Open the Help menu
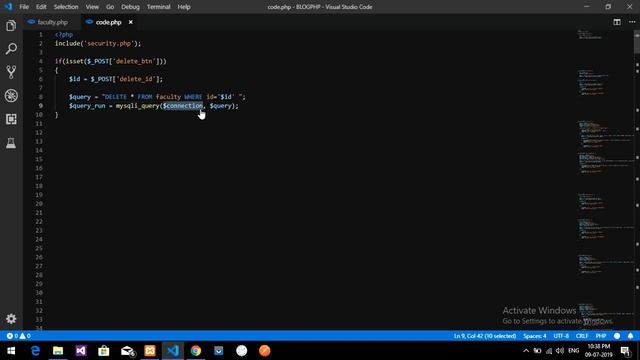 pos(184,7)
